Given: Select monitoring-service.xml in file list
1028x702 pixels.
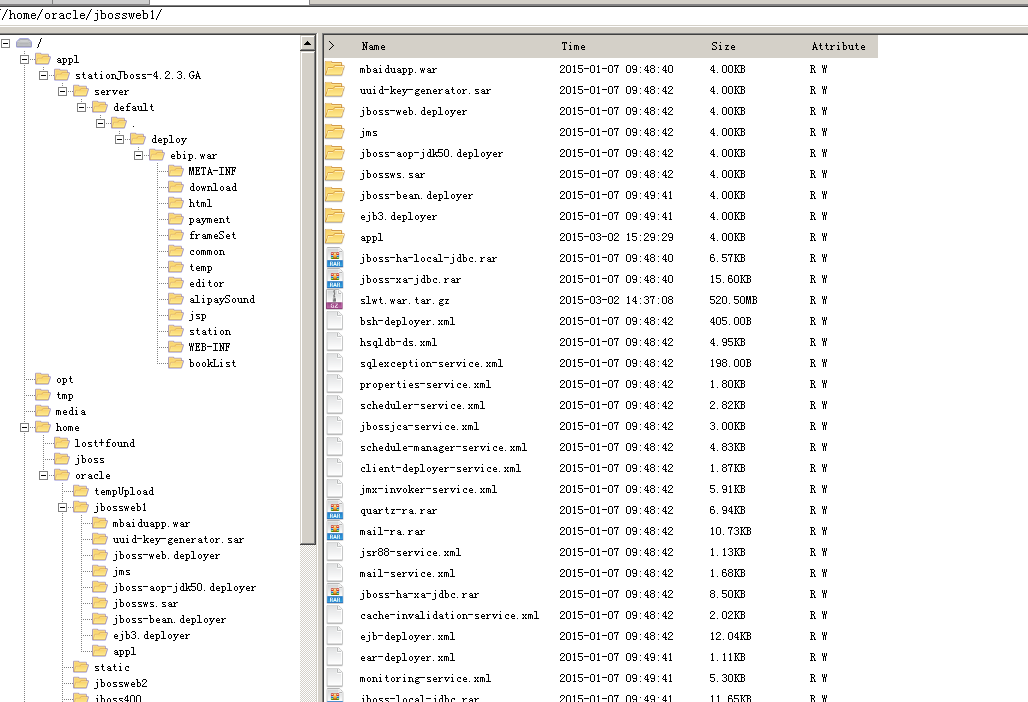Looking at the screenshot, I should (x=425, y=678).
